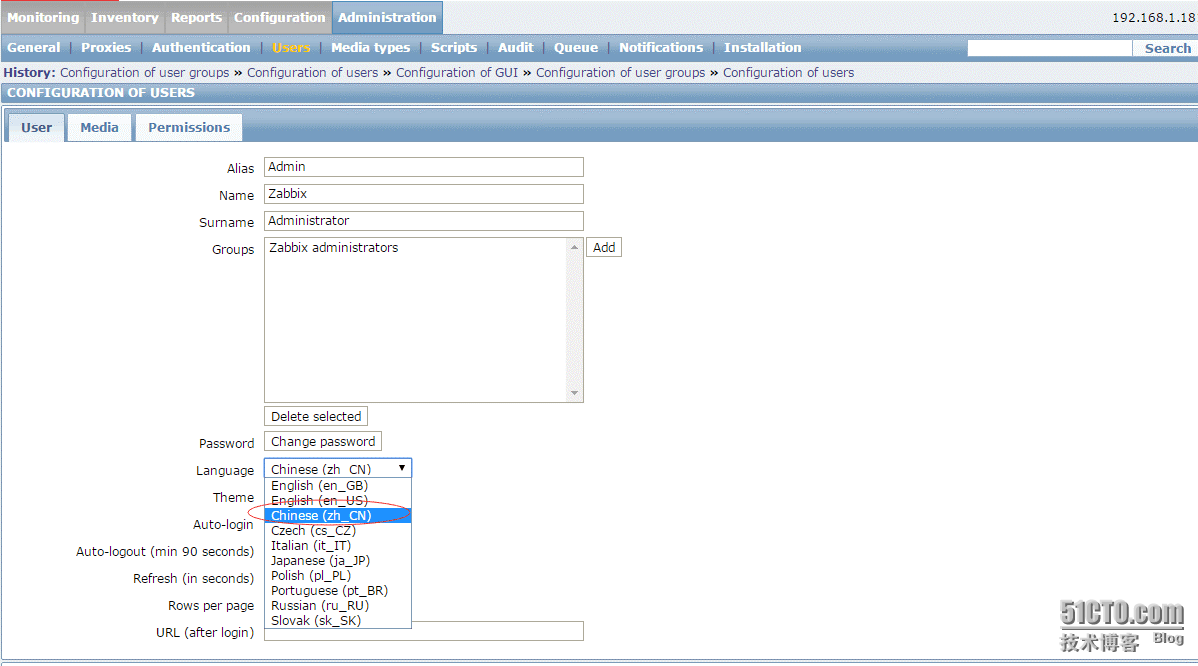Collapse the Language dropdown arrow
This screenshot has width=1198, height=666.
click(402, 467)
